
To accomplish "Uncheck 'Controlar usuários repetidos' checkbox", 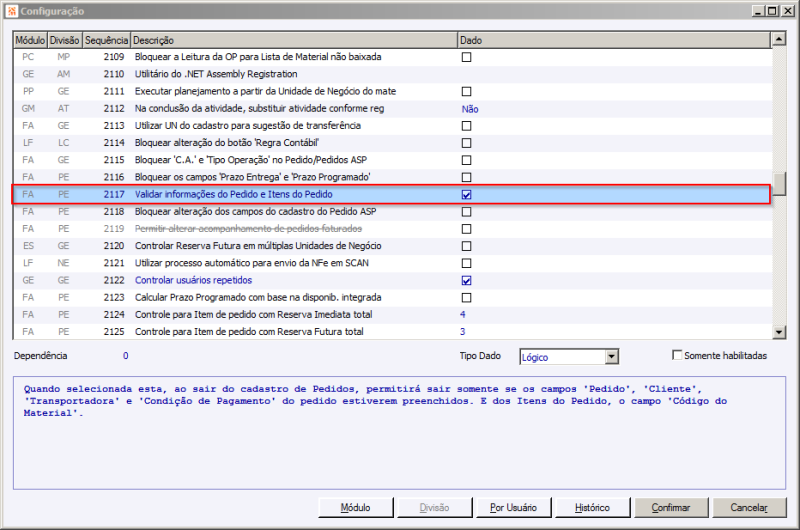I will (x=466, y=280).
